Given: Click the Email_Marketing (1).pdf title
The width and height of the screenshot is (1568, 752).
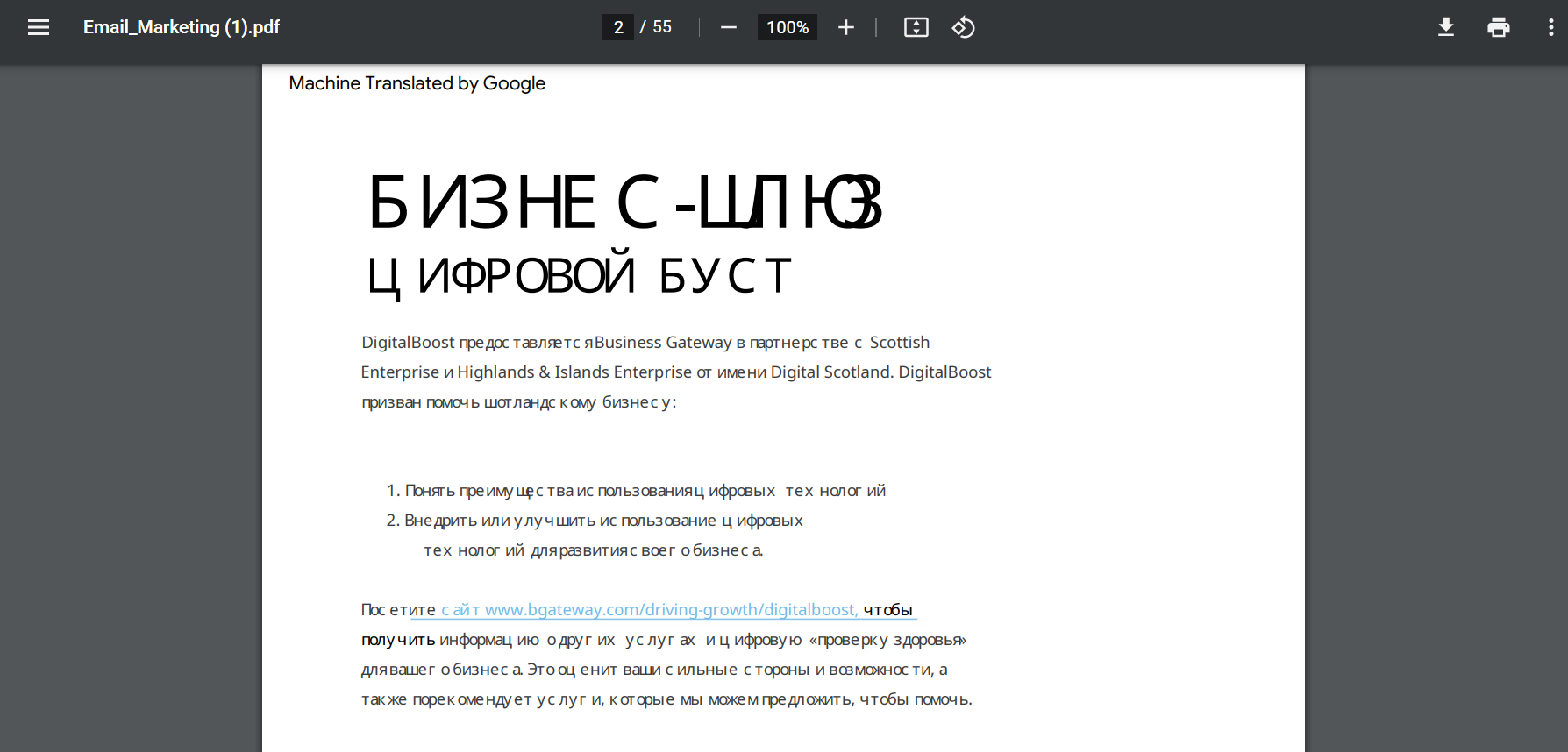Looking at the screenshot, I should 182,27.
